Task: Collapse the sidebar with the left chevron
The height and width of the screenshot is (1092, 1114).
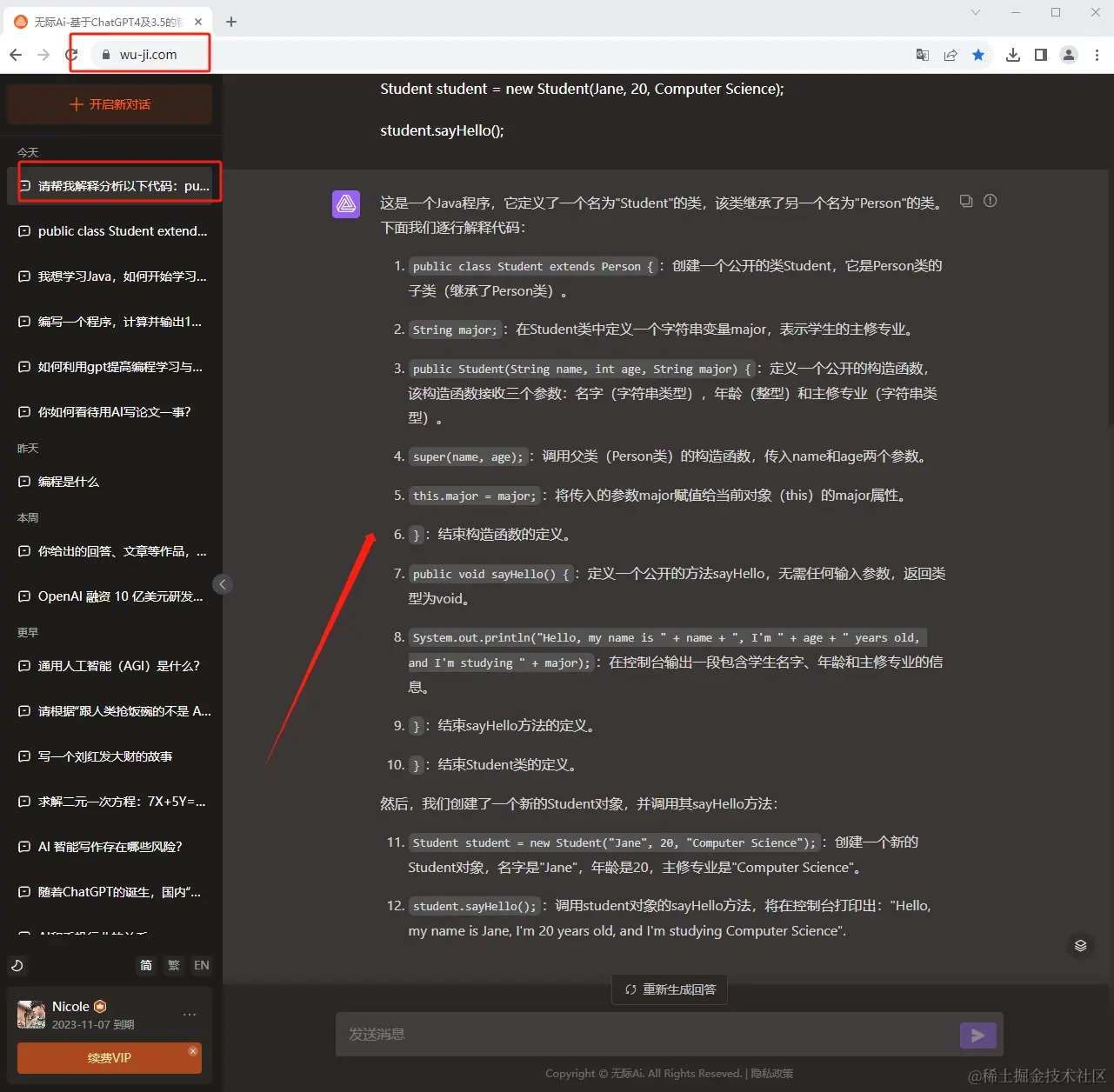Action: (x=223, y=584)
